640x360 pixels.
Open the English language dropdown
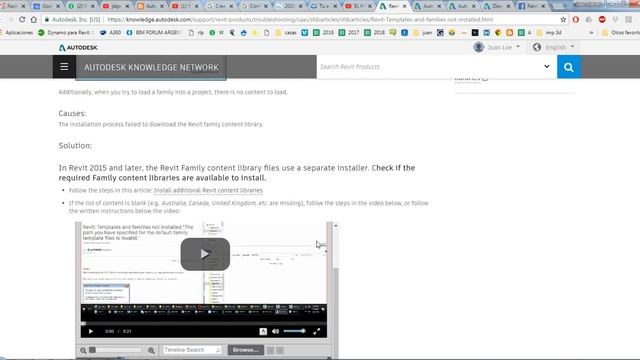tap(560, 47)
